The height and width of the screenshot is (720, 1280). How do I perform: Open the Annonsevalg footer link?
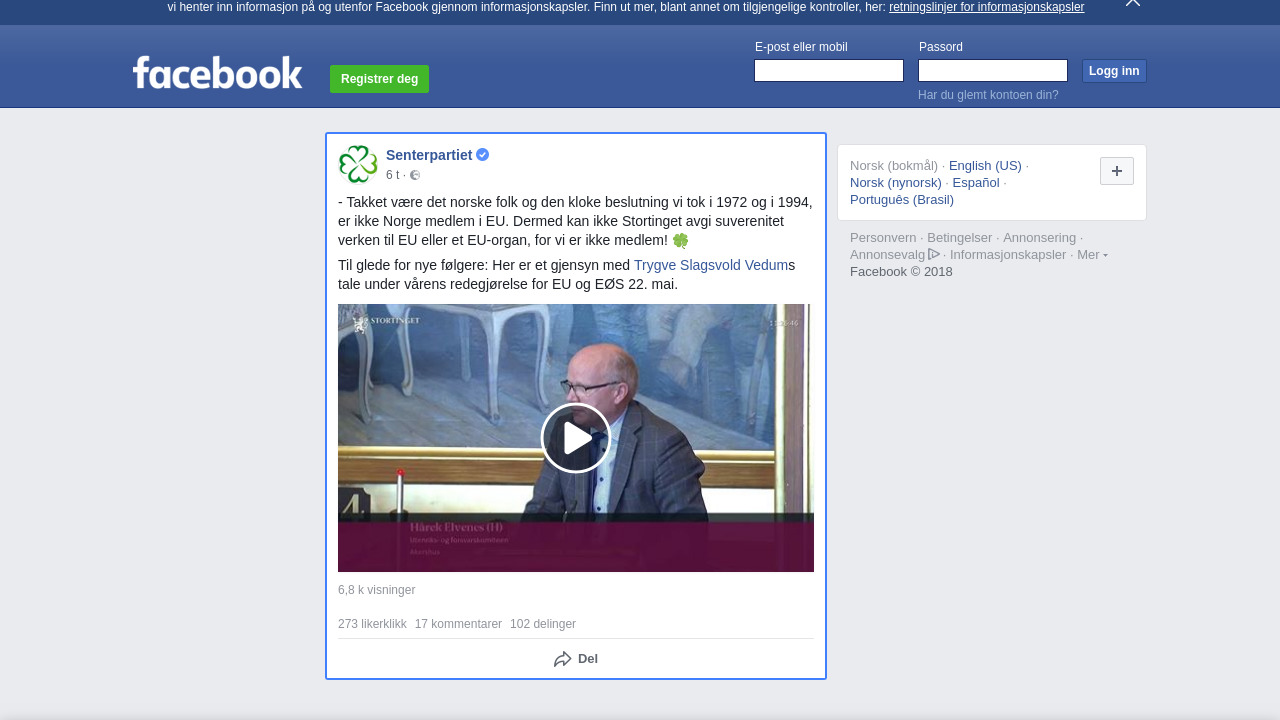coord(895,255)
